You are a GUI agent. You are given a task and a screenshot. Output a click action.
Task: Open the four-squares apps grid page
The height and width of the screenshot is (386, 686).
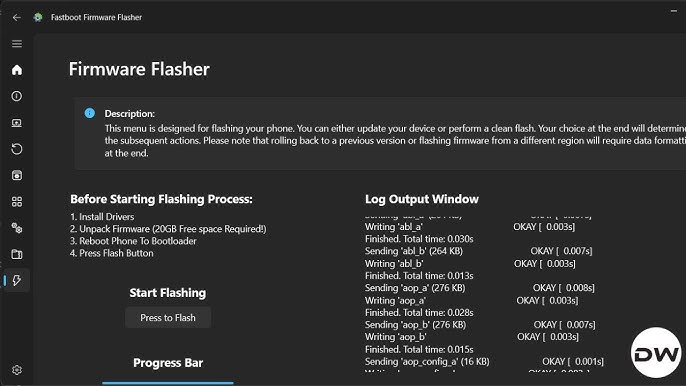point(17,202)
